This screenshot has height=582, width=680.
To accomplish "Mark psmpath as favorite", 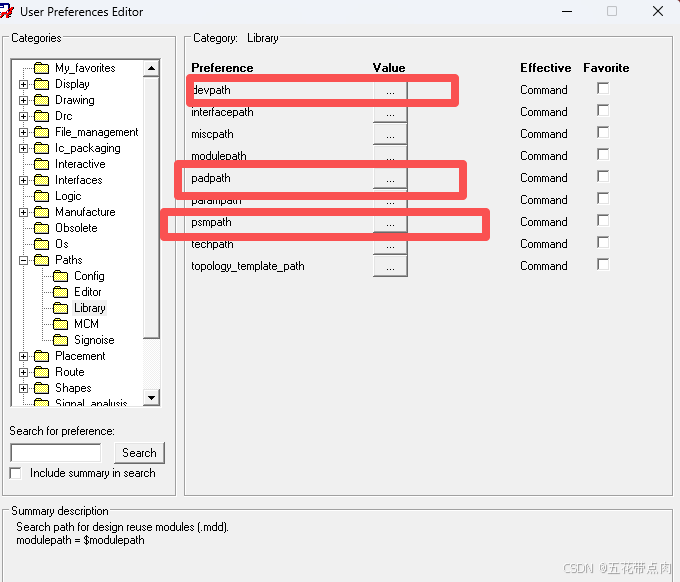I will [603, 220].
